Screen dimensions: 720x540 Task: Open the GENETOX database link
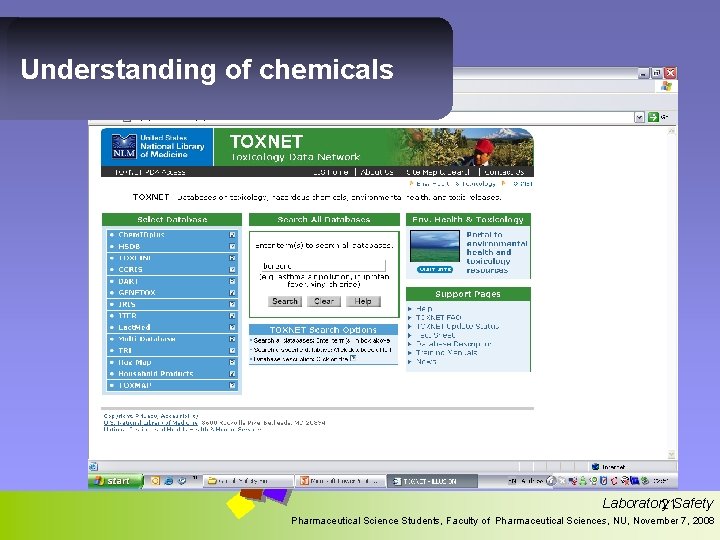click(x=137, y=292)
